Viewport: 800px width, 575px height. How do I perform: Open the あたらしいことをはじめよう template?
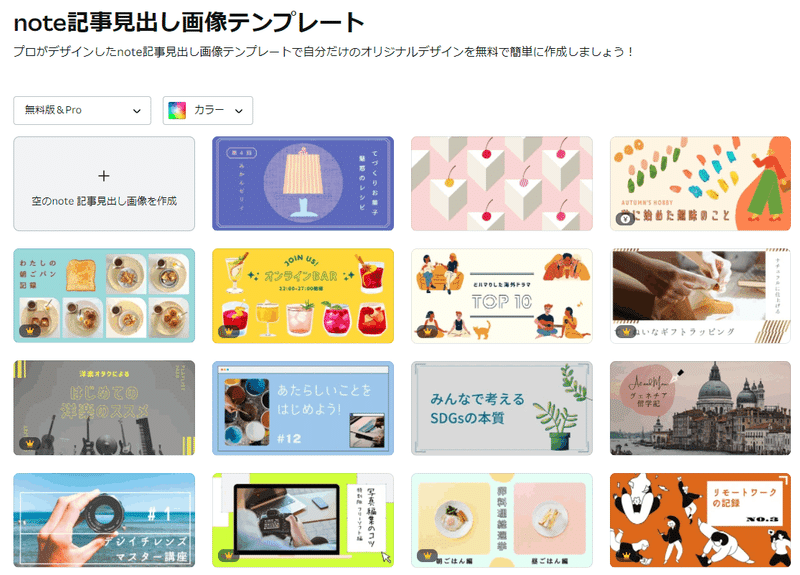pos(303,408)
